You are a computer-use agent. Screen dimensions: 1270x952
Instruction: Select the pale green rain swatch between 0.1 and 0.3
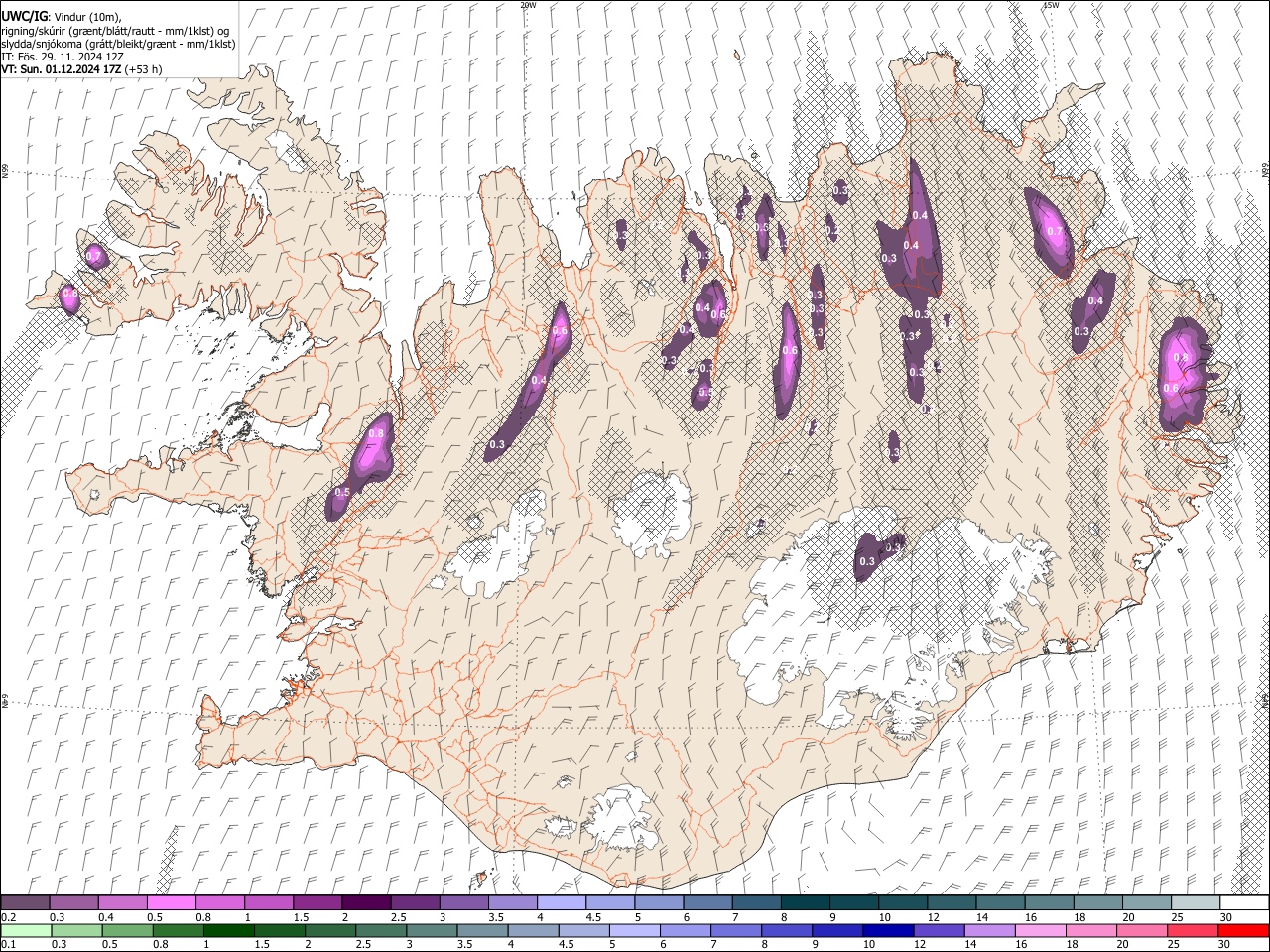26,930
